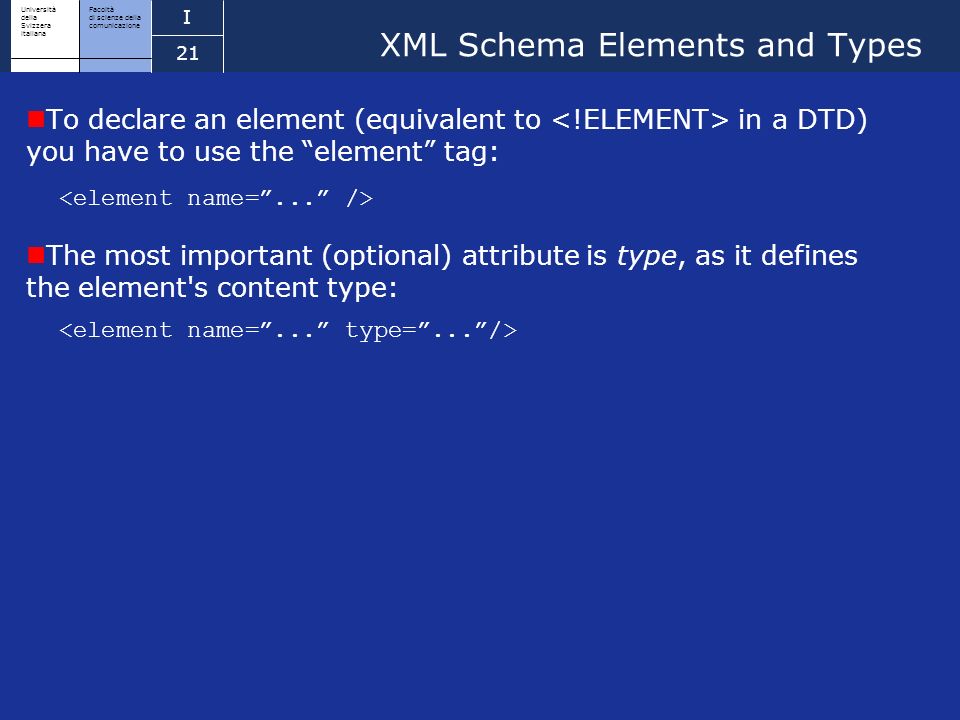The height and width of the screenshot is (720, 960).
Task: Click the Università della Svizzera italiana logo box
Action: 45,29
